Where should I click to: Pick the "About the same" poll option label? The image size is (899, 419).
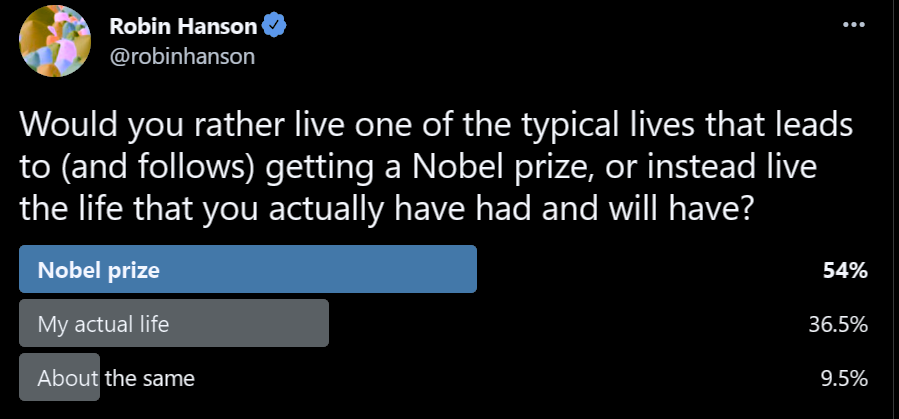pos(116,378)
